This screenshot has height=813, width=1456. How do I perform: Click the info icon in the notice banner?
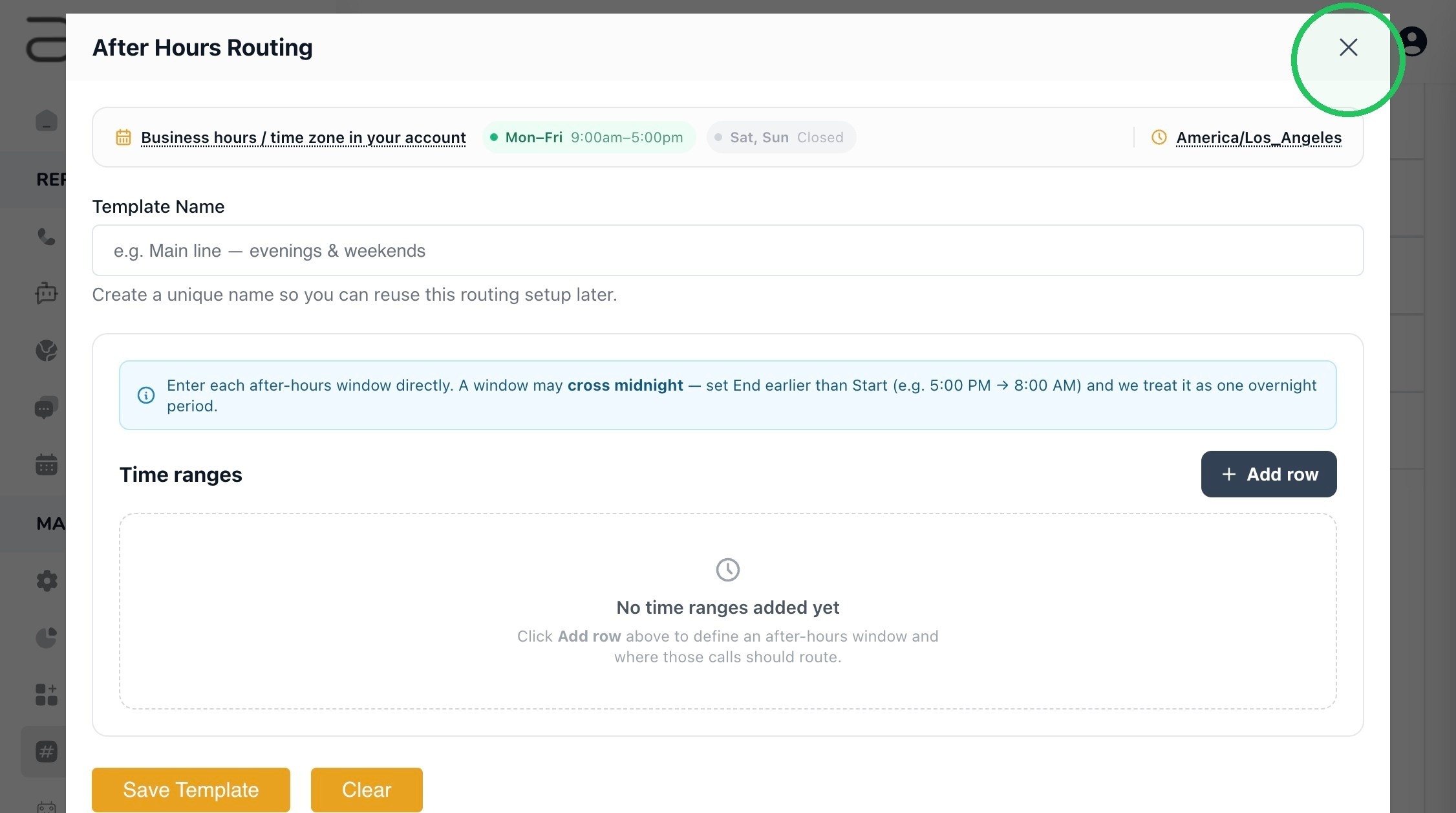[x=146, y=395]
